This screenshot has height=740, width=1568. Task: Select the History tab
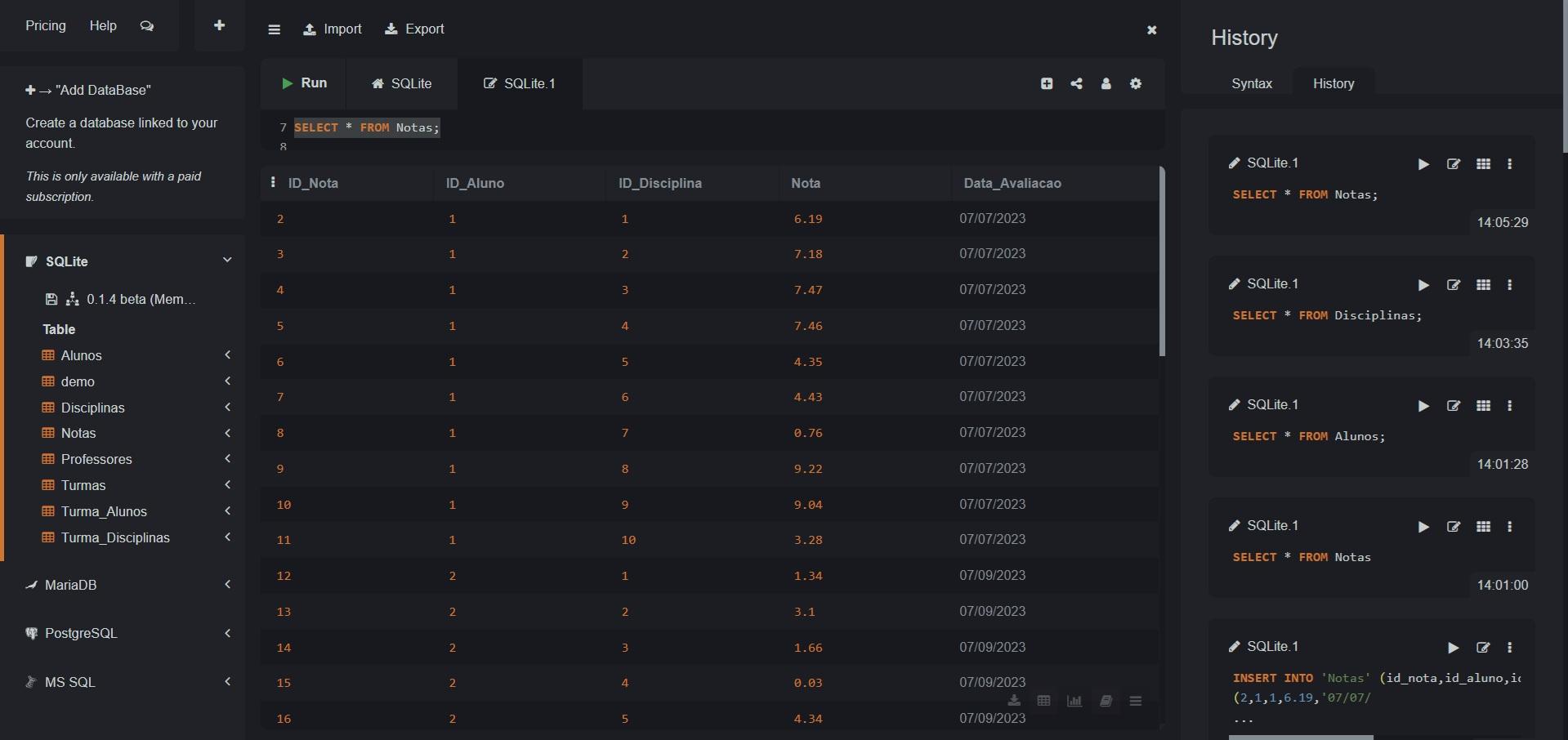pyautogui.click(x=1333, y=83)
